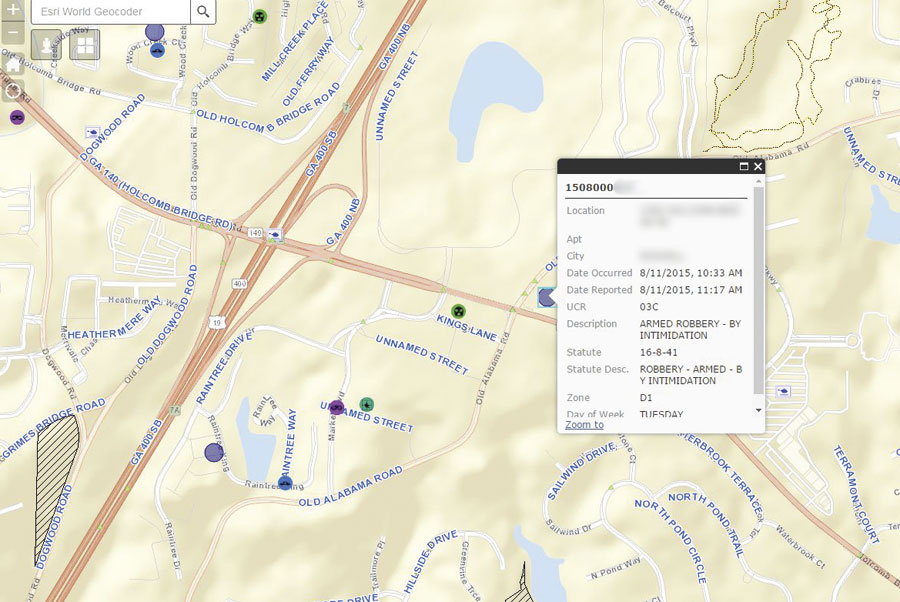Select the locate-me person icon
900x602 pixels.
47,45
